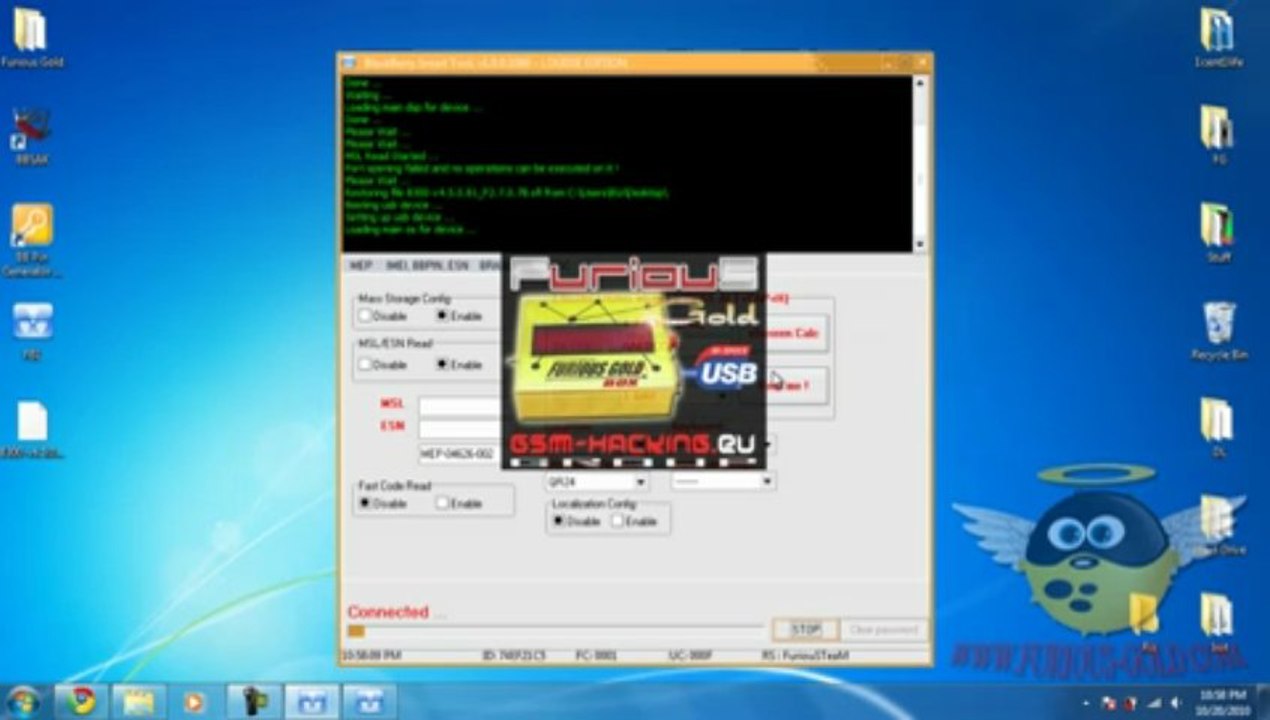Open the white document file on desktop
1270x720 pixels.
(31, 428)
